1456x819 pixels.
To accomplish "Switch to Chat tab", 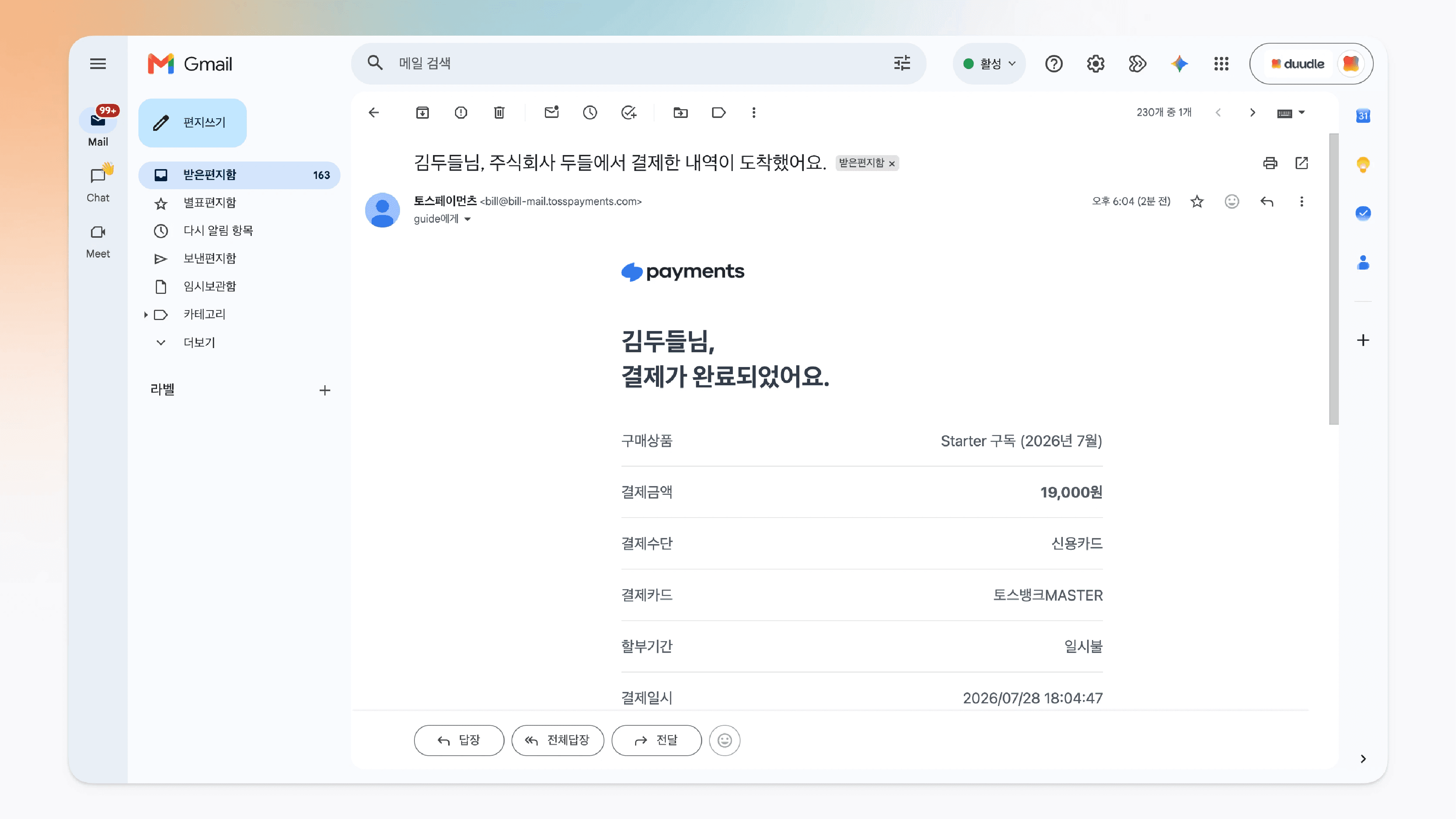I will coord(98,184).
